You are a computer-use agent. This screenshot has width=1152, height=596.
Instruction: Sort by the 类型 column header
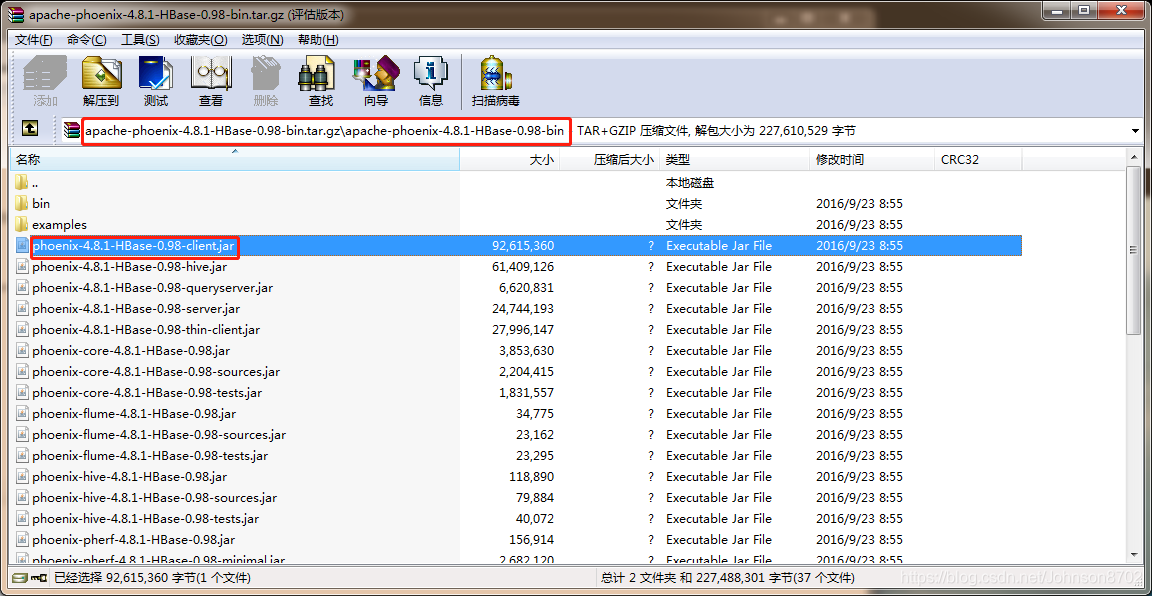coord(735,159)
